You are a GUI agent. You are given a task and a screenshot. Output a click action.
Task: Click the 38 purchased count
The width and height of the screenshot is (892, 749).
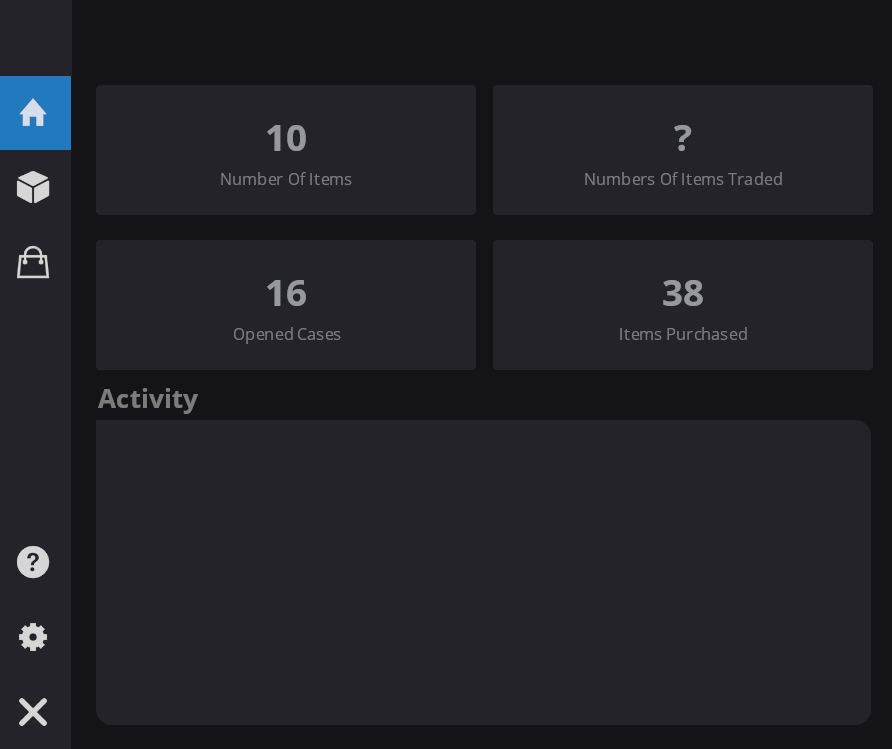point(683,292)
